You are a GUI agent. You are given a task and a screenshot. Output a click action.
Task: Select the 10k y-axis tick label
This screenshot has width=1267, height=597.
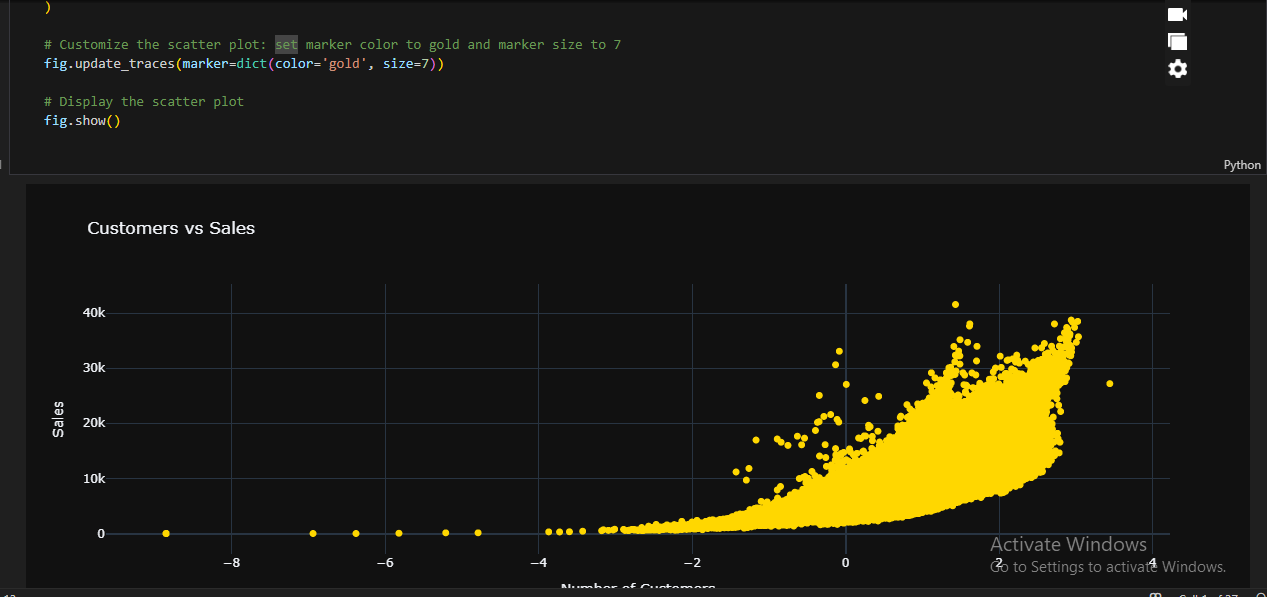click(x=94, y=479)
